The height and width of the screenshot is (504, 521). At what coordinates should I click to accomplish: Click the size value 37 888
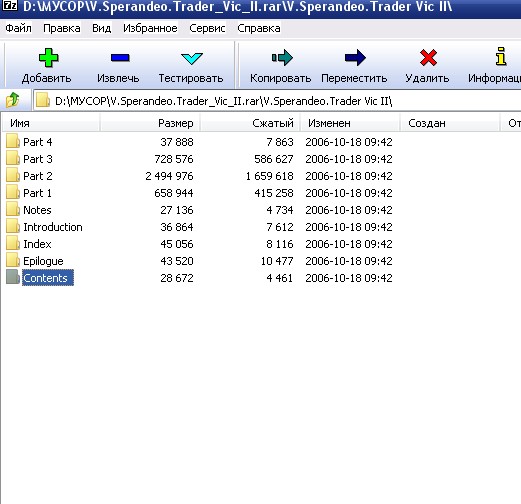(x=177, y=142)
